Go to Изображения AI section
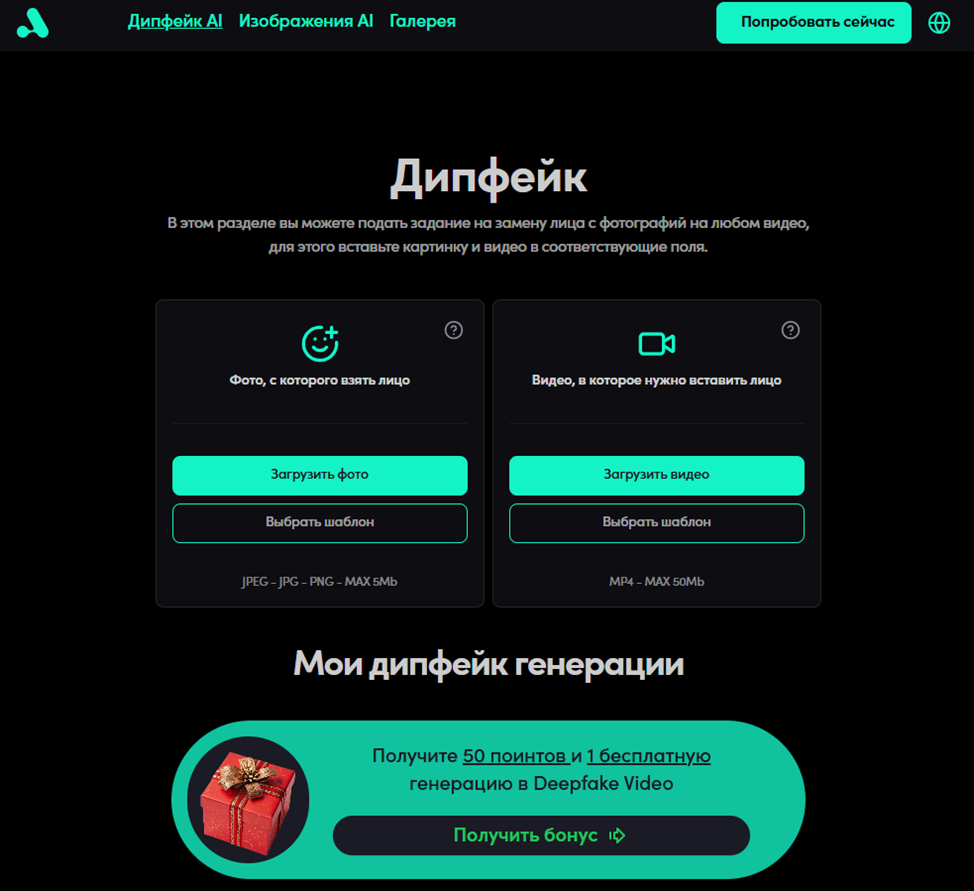Image resolution: width=974 pixels, height=891 pixels. 306,21
